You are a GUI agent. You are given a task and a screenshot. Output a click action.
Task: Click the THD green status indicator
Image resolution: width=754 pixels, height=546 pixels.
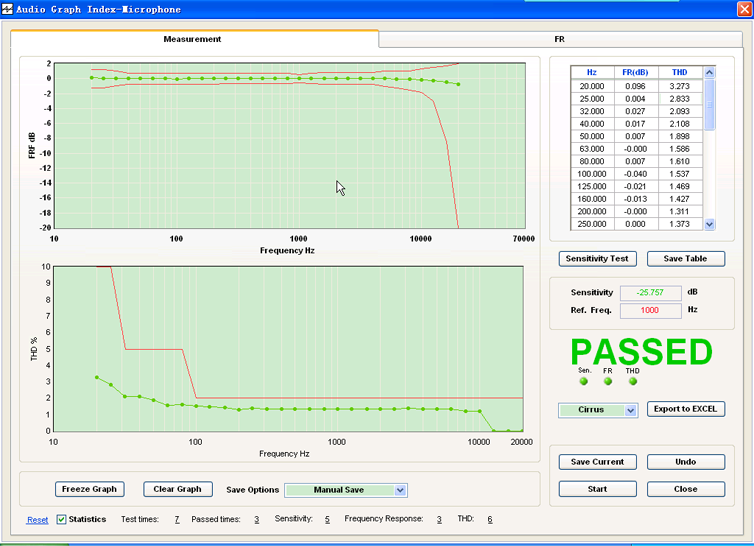tap(633, 381)
